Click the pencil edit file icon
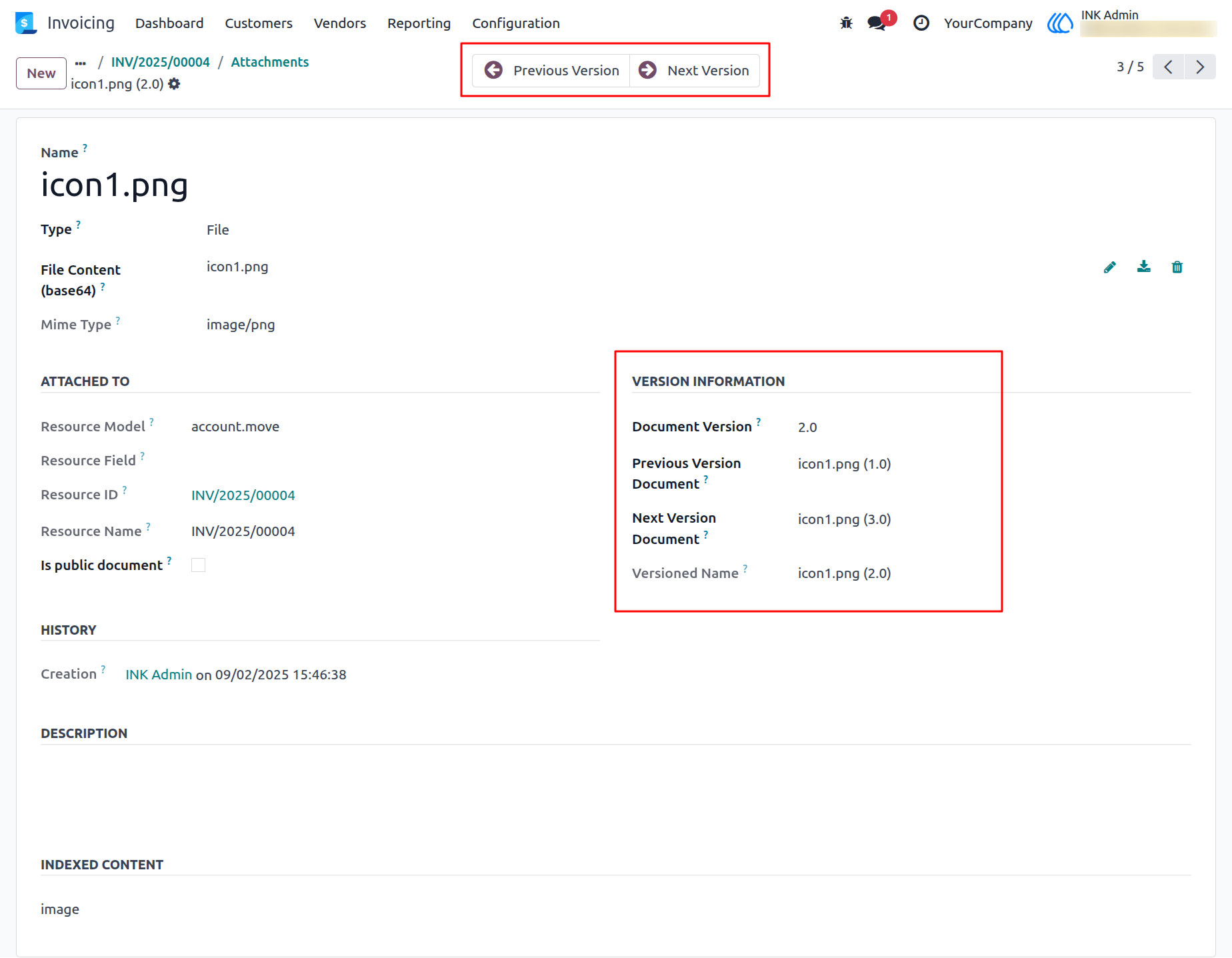 click(1110, 267)
